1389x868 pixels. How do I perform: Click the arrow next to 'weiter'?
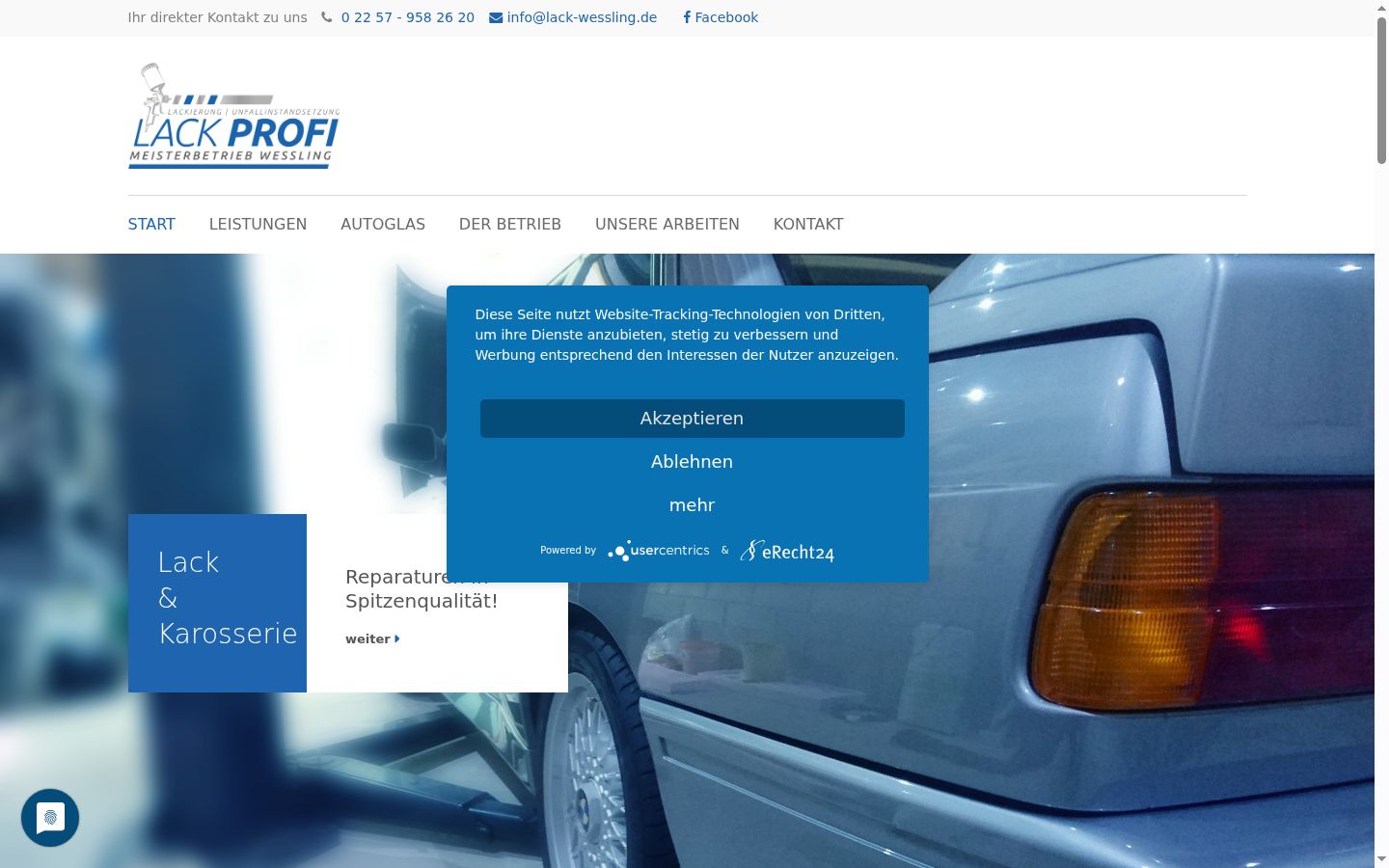(397, 638)
